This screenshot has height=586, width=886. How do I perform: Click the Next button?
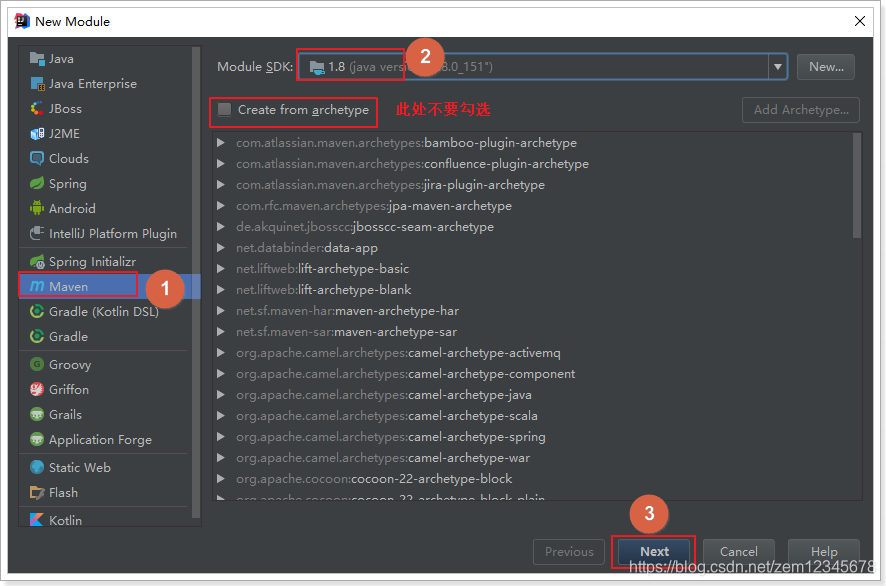654,552
